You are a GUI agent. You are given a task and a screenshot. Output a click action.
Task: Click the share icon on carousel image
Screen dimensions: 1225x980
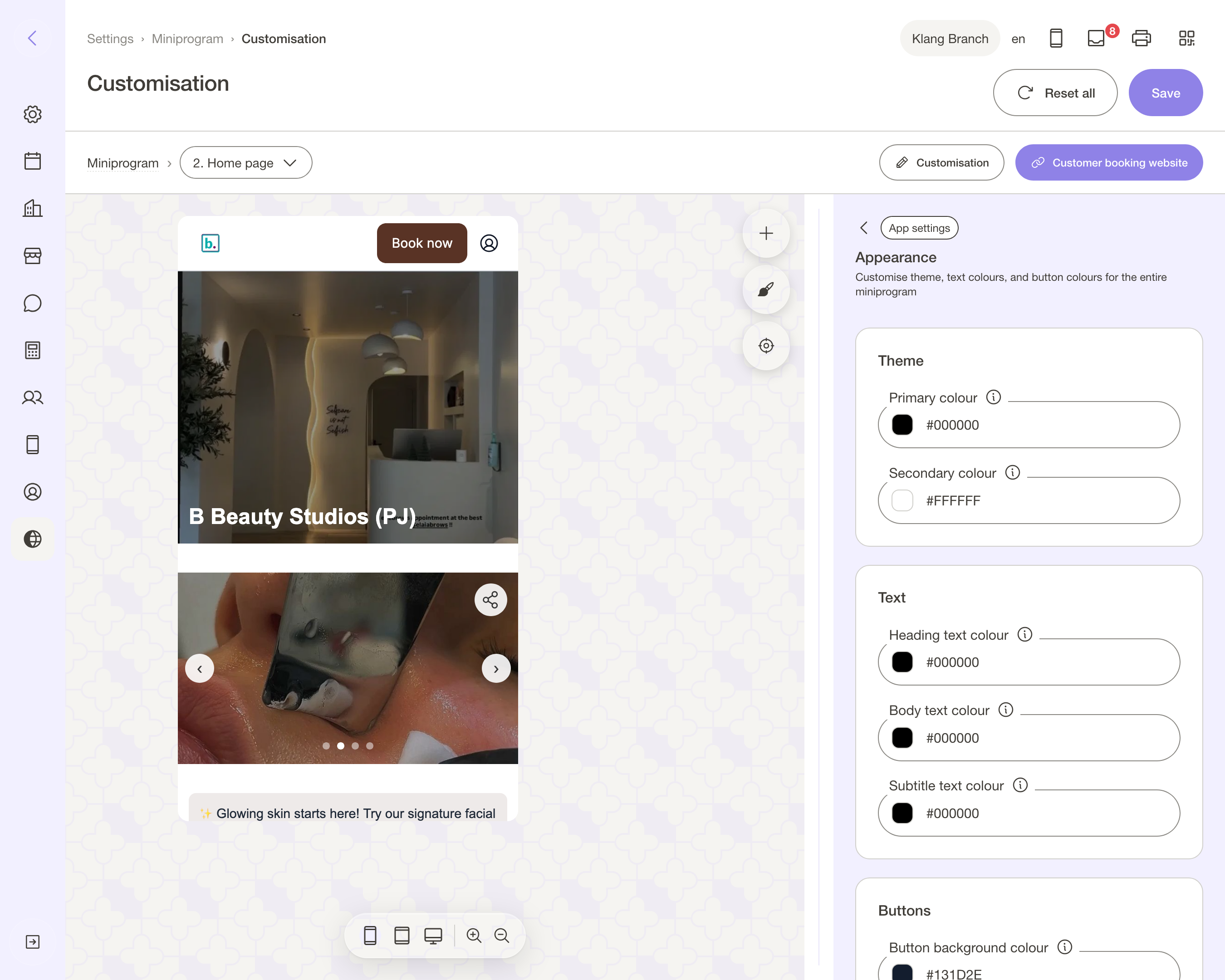point(490,599)
